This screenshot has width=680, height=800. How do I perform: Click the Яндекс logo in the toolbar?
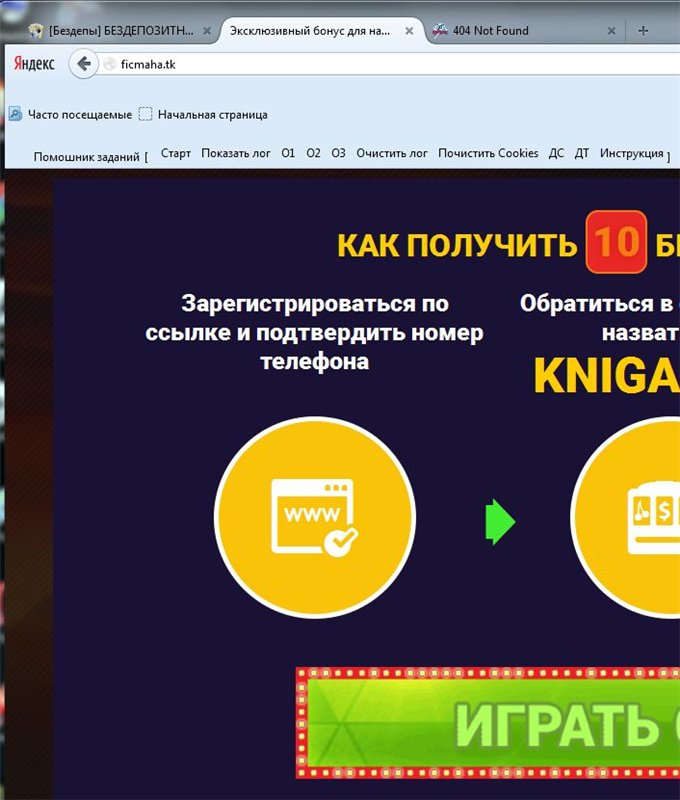tap(34, 64)
